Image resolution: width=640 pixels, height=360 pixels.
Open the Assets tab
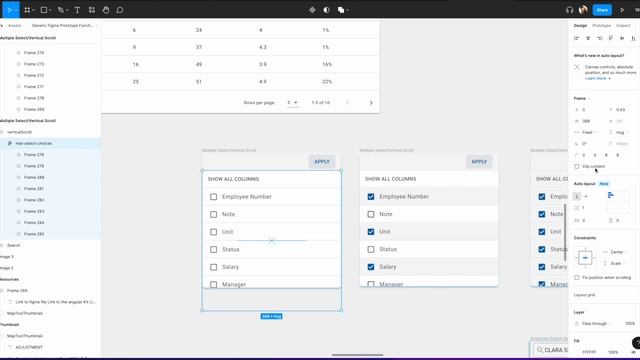[x=14, y=25]
